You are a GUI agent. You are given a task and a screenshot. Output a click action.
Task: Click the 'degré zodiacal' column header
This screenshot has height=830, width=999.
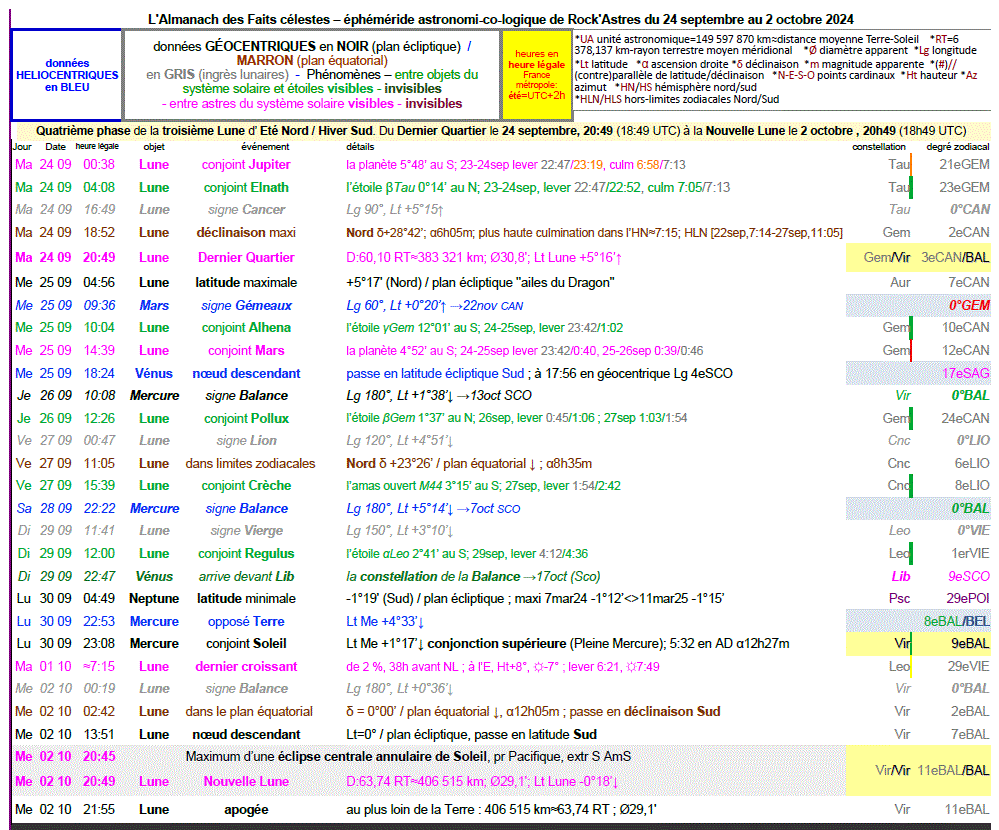958,147
